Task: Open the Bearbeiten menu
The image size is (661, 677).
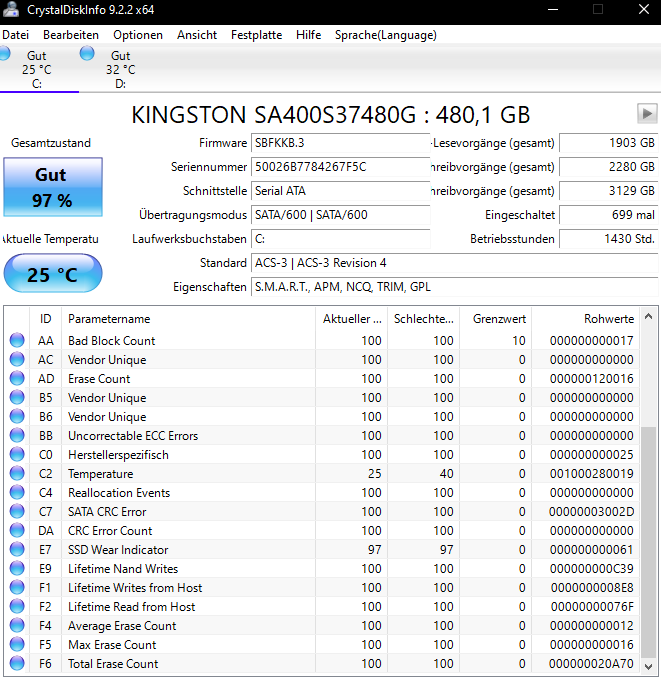Action: pyautogui.click(x=71, y=35)
